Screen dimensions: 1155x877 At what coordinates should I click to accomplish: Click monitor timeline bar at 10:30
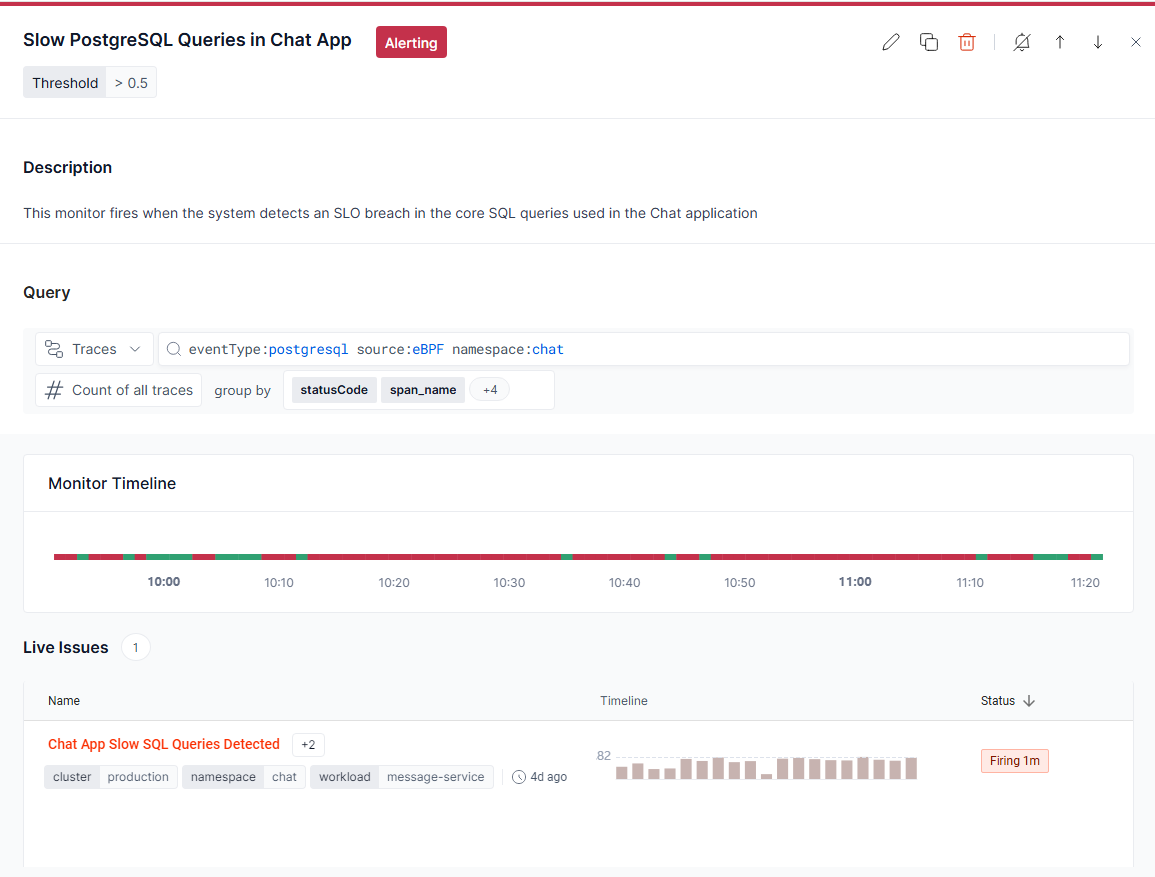point(509,556)
